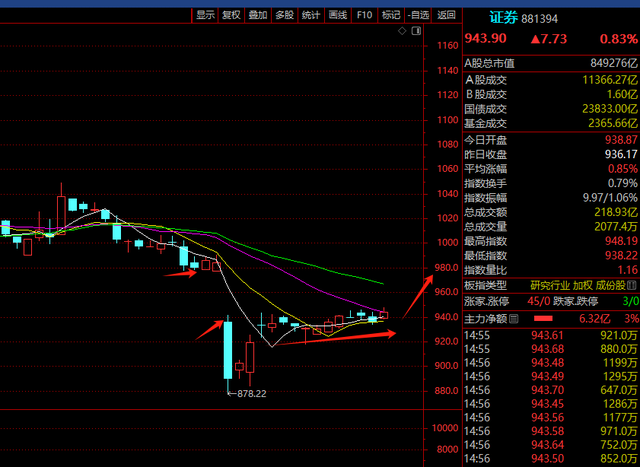Remove from watchlist via -自选
This screenshot has height=467, width=640.
pyautogui.click(x=418, y=16)
